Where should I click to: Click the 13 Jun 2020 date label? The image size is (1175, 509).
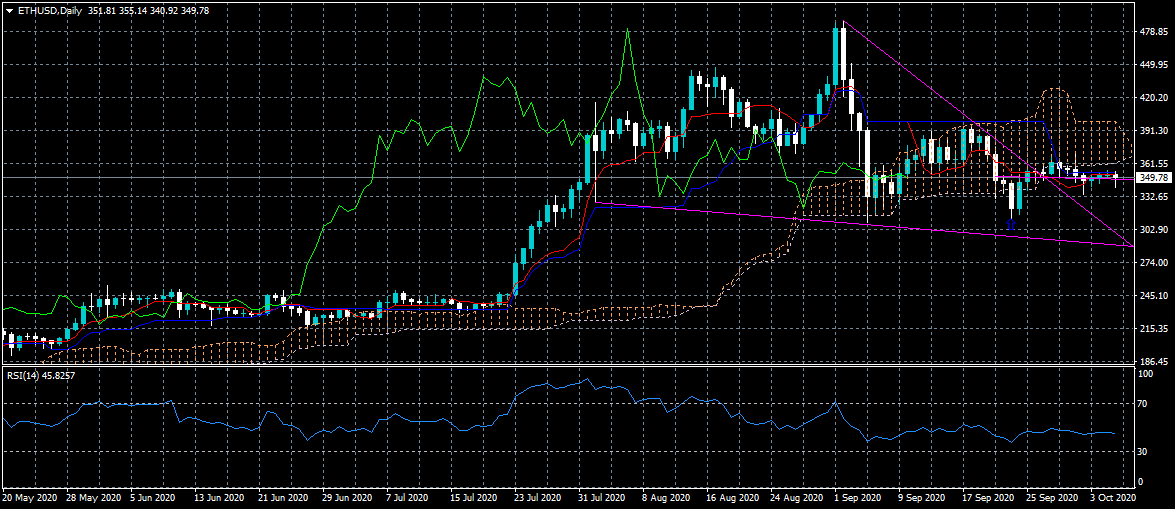click(x=219, y=497)
